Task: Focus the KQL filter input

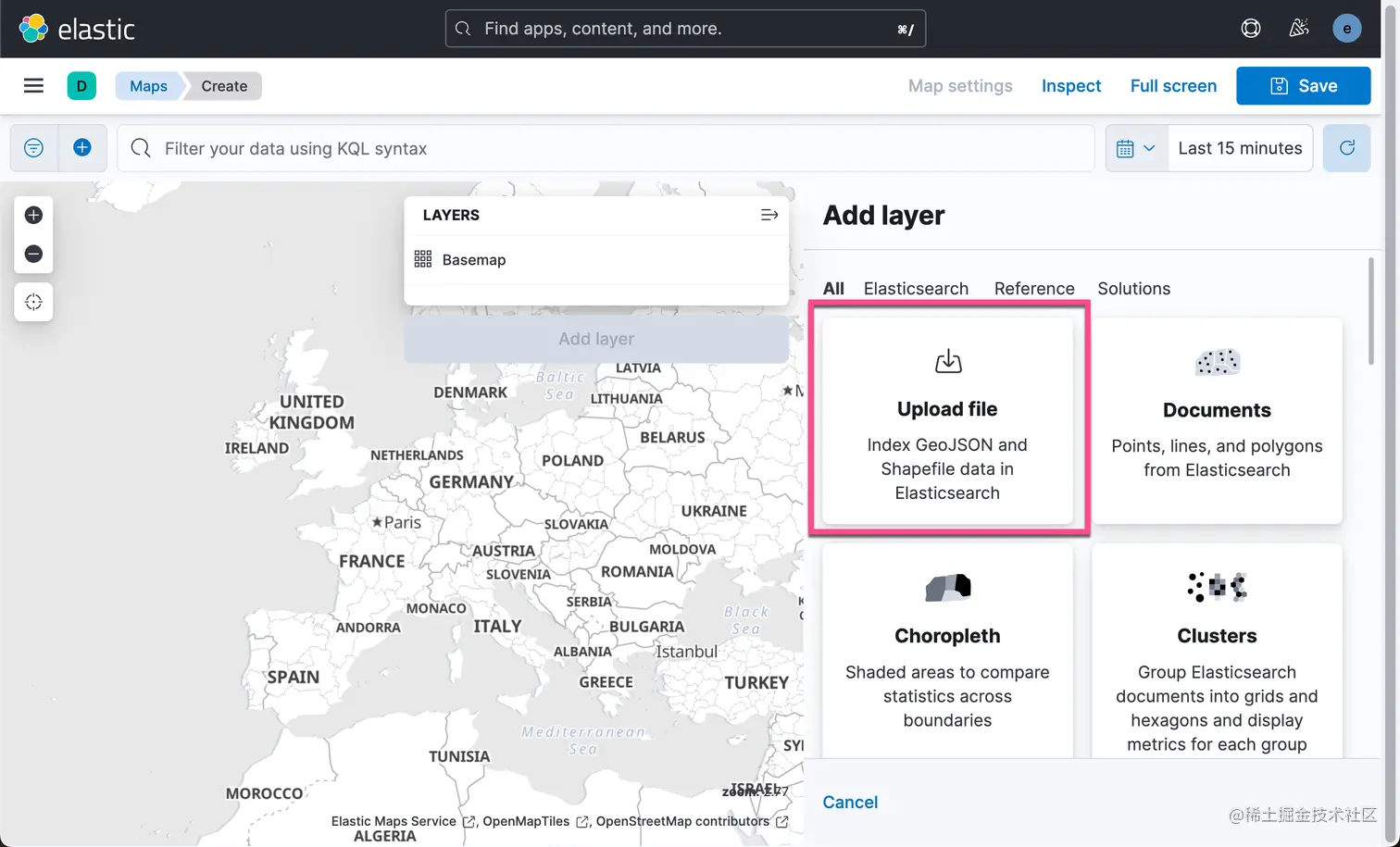Action: (x=606, y=148)
